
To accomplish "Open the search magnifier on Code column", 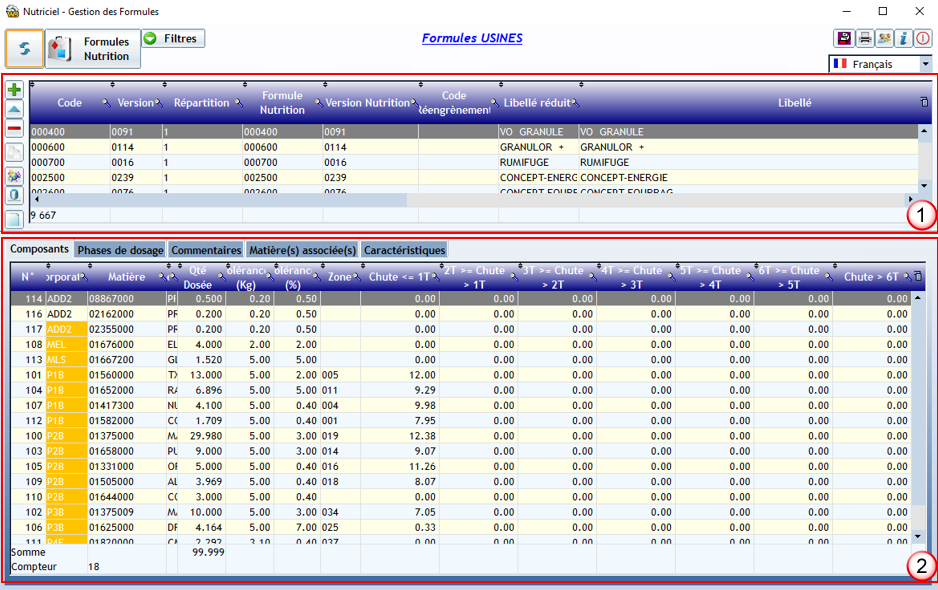I will [106, 103].
